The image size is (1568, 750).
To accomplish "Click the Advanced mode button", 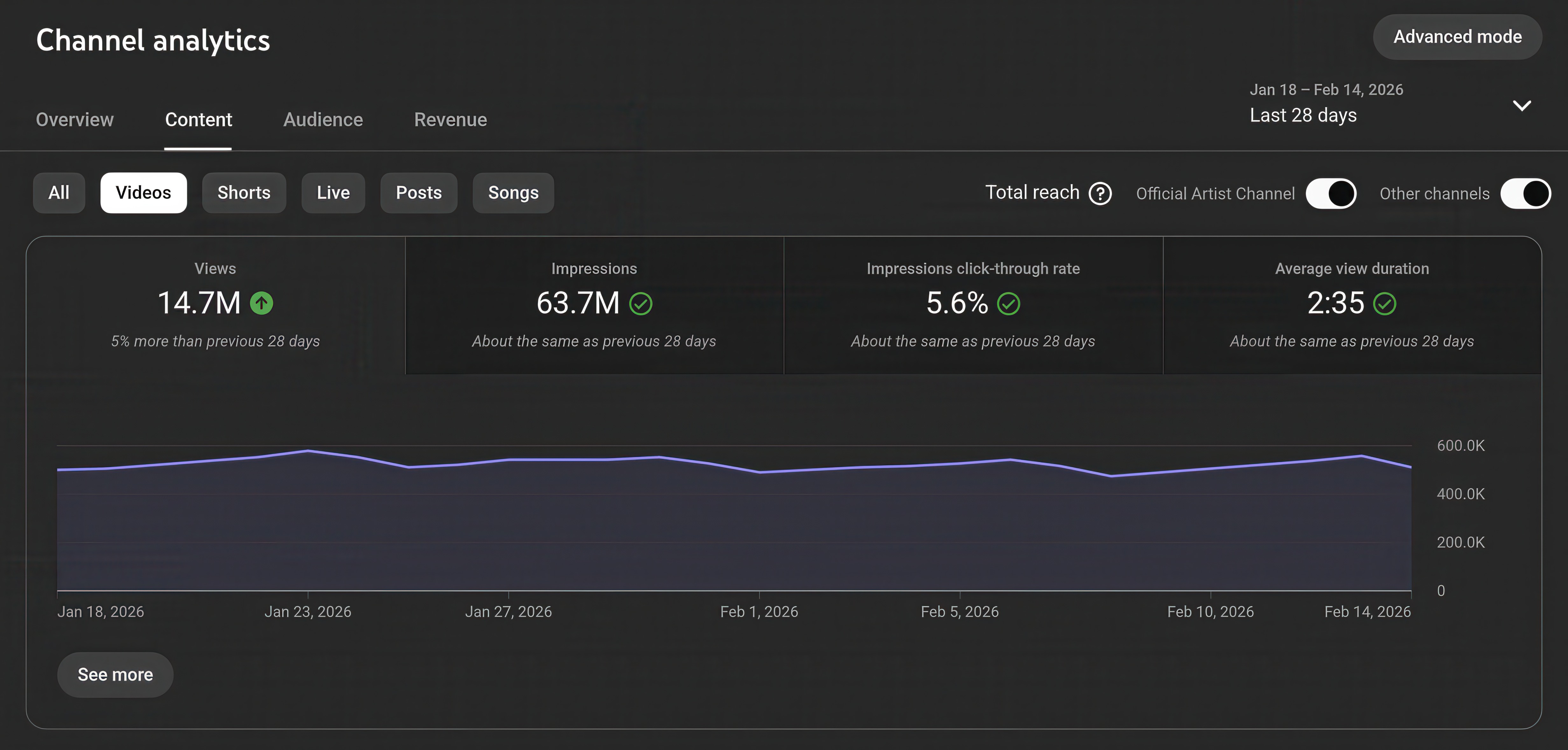I will [1457, 37].
